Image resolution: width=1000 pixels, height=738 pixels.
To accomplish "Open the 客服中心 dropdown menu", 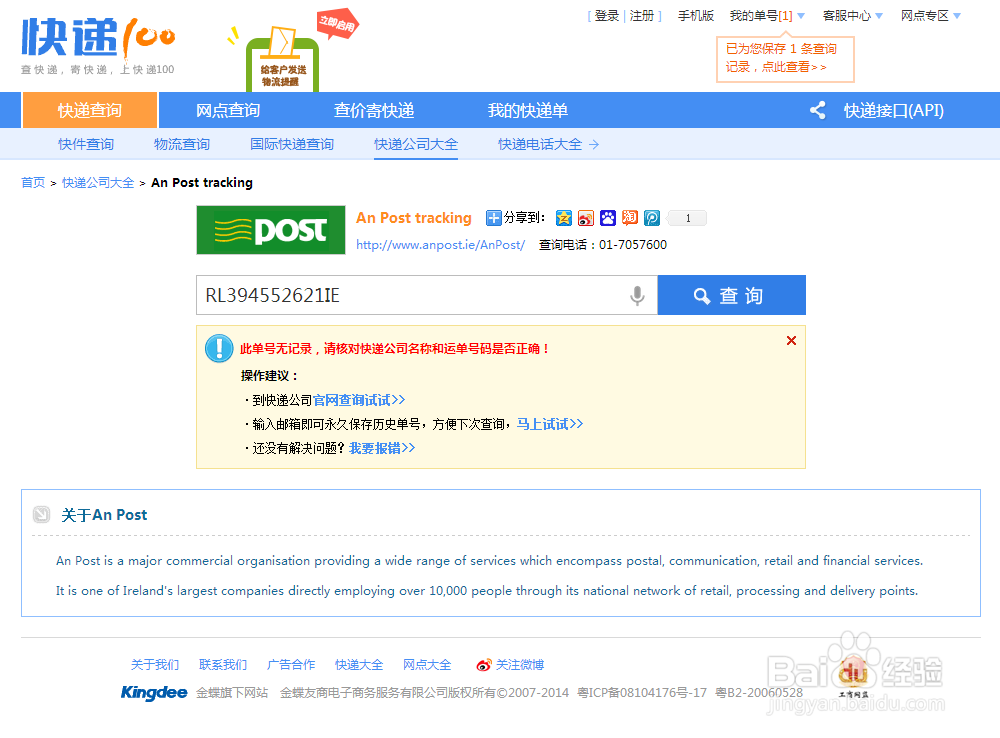I will pos(853,15).
